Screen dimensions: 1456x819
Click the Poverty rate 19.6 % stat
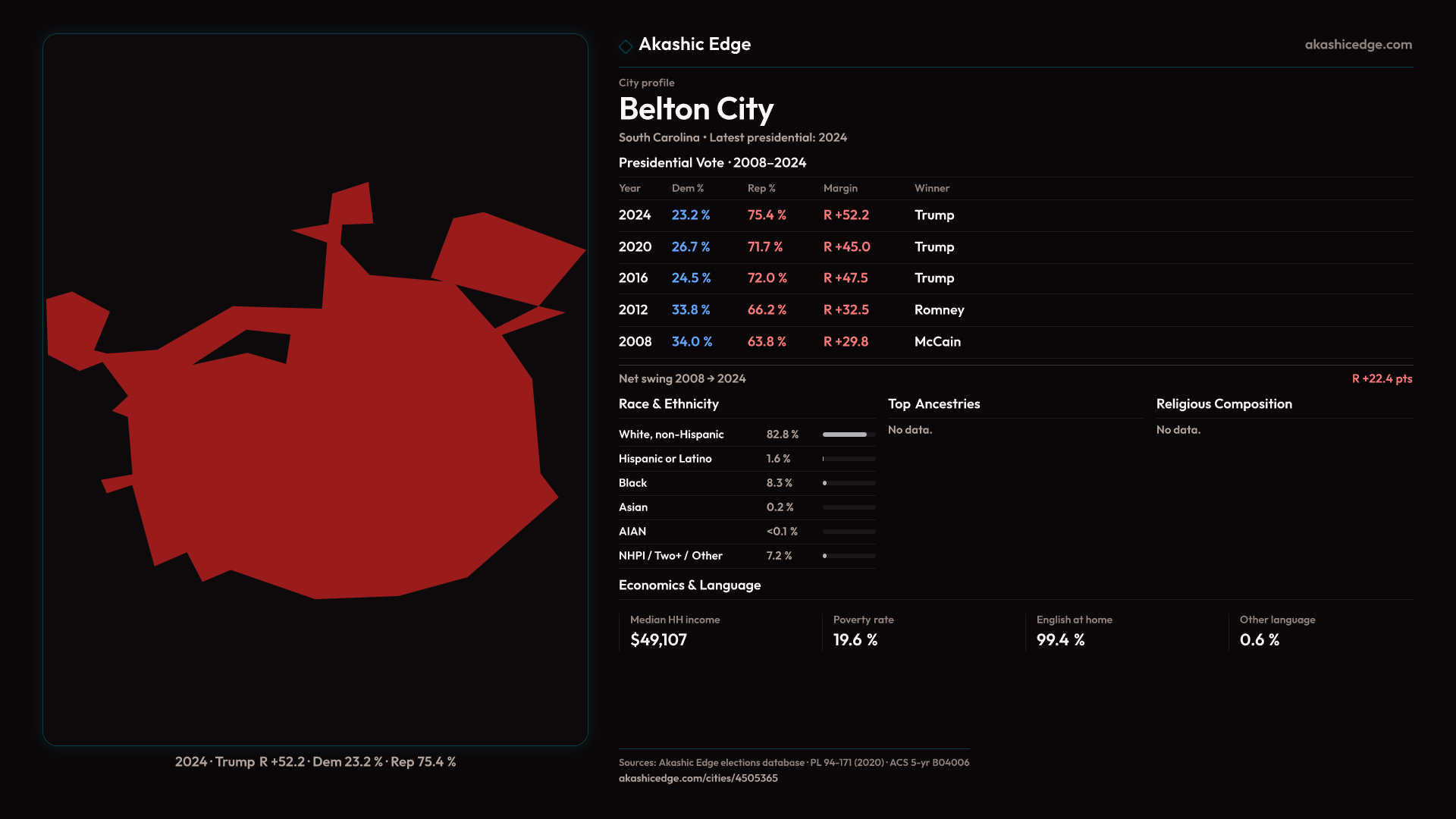click(x=855, y=640)
